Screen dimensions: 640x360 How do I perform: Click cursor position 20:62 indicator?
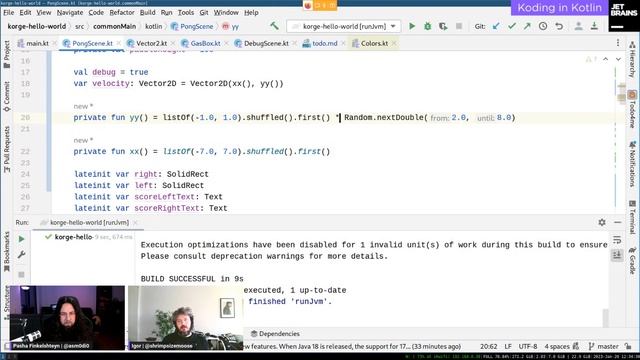pos(488,346)
